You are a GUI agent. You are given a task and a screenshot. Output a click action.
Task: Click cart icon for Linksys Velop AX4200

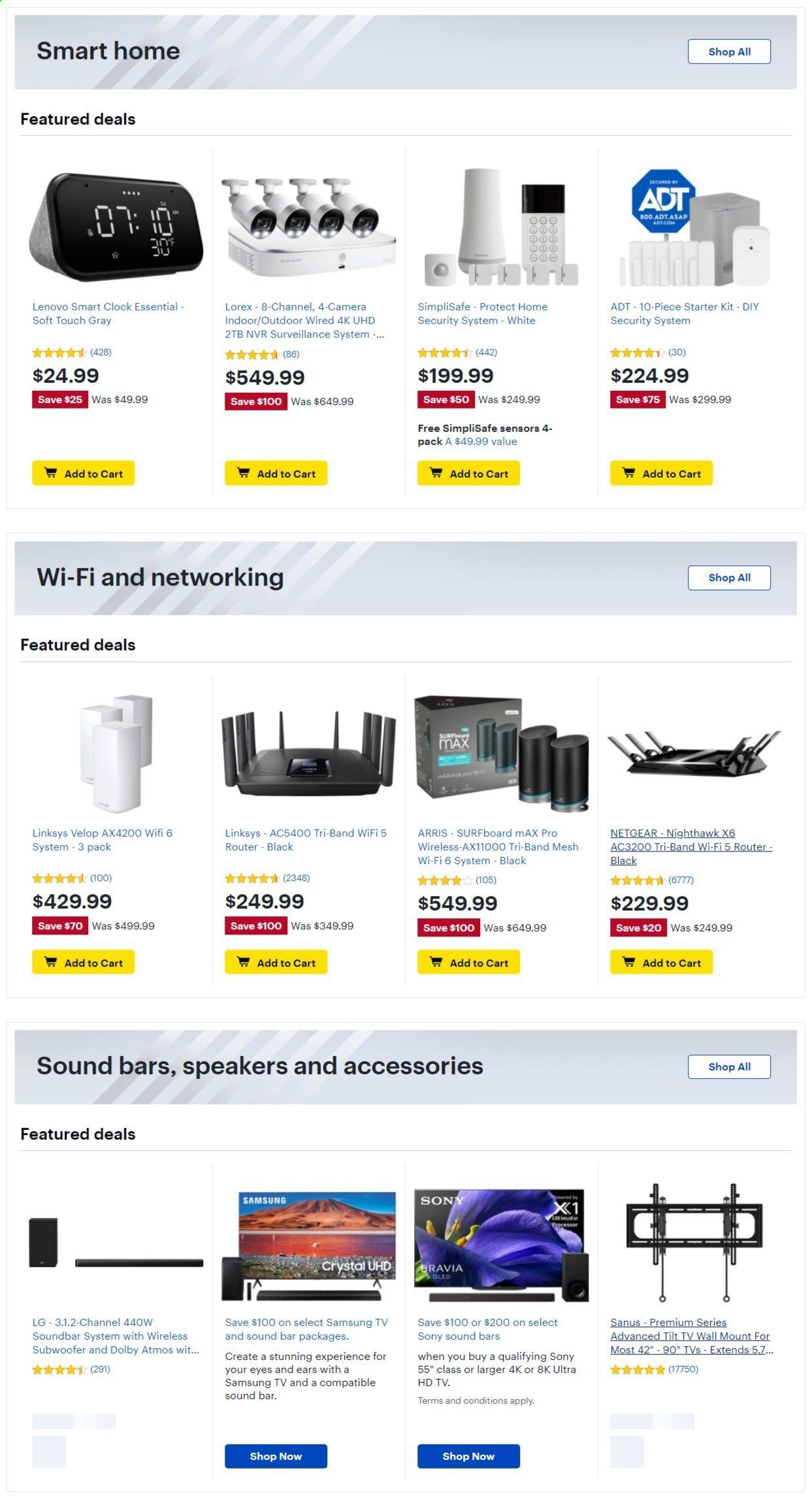[x=50, y=962]
